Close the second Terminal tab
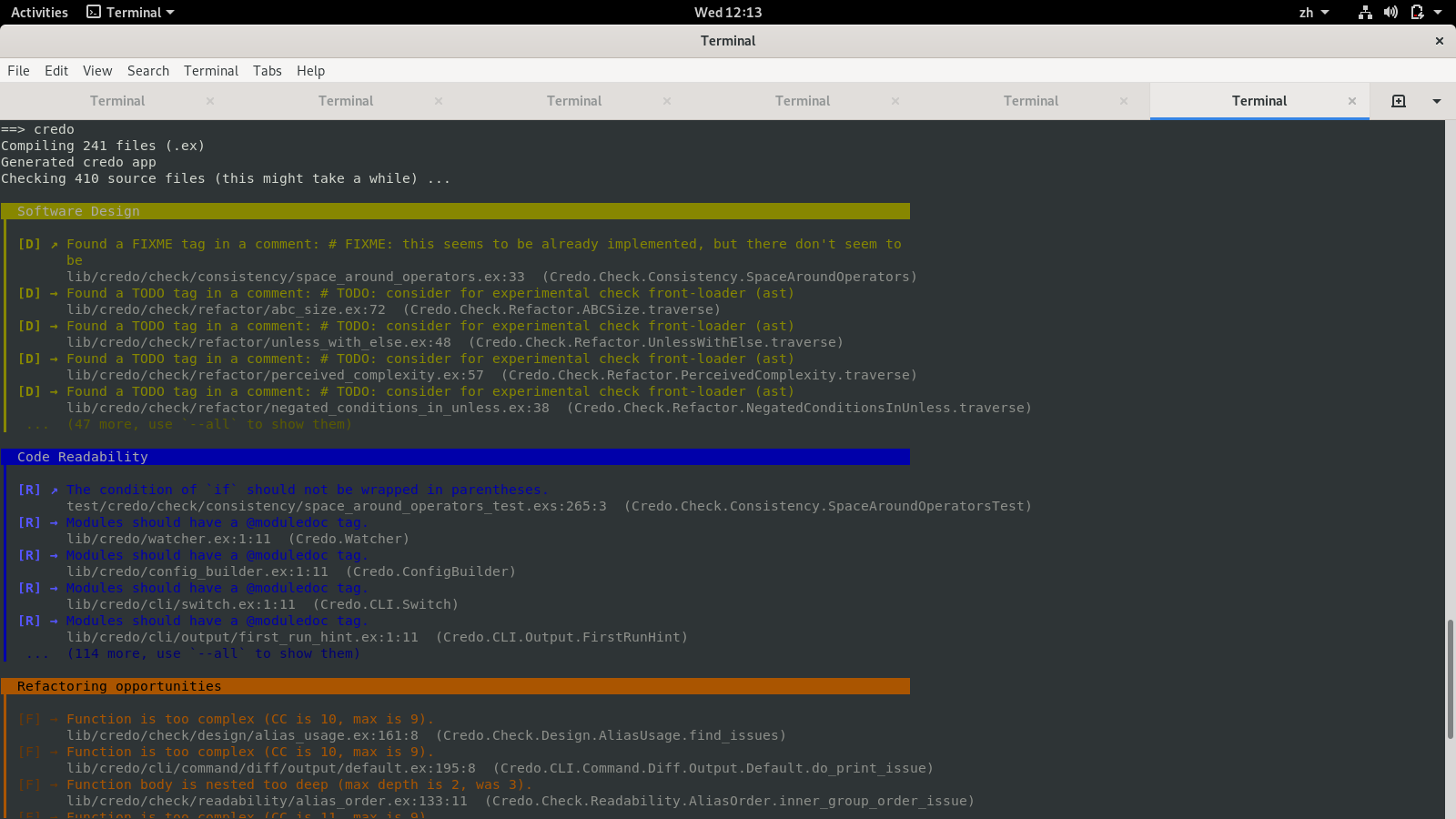1456x819 pixels. tap(439, 101)
